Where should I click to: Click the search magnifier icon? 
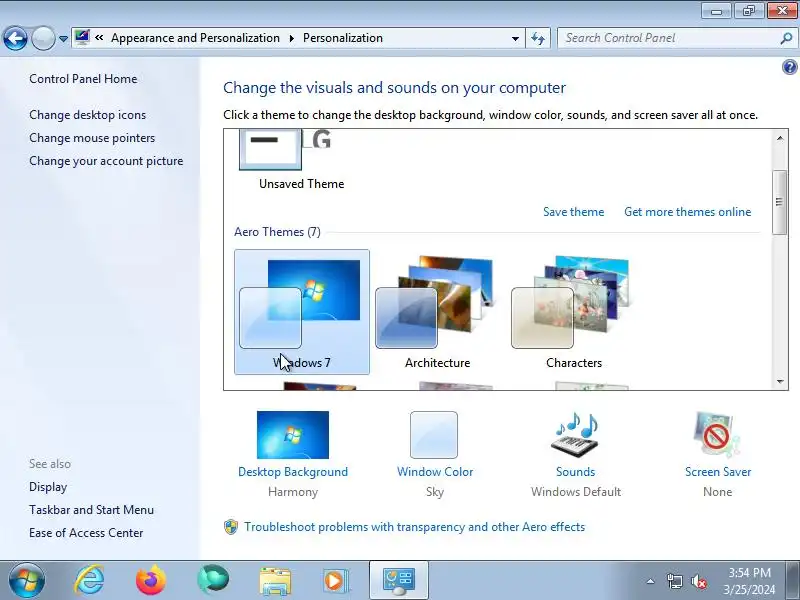(x=786, y=38)
